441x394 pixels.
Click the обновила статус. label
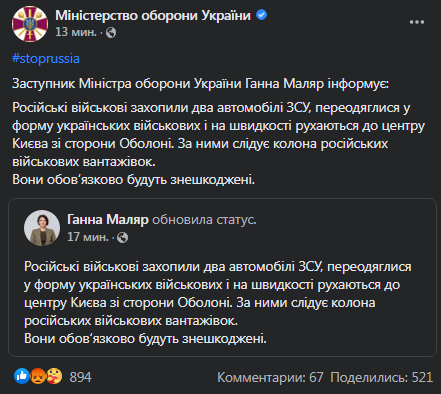point(204,220)
